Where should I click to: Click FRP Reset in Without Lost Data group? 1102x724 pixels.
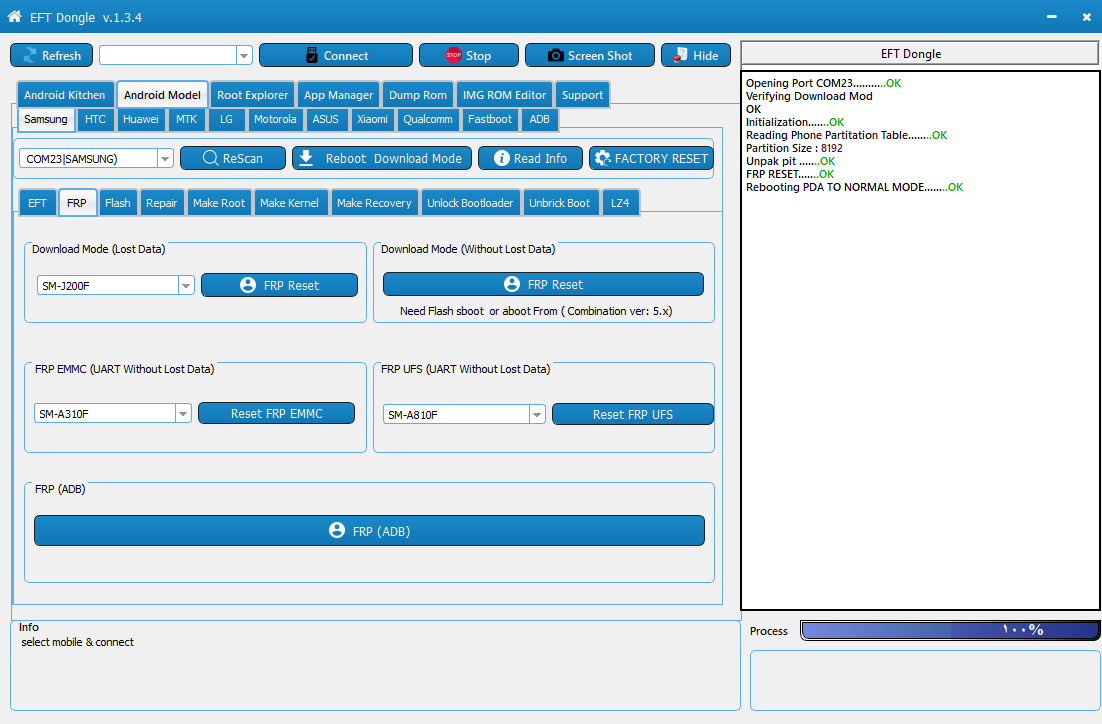tap(543, 284)
